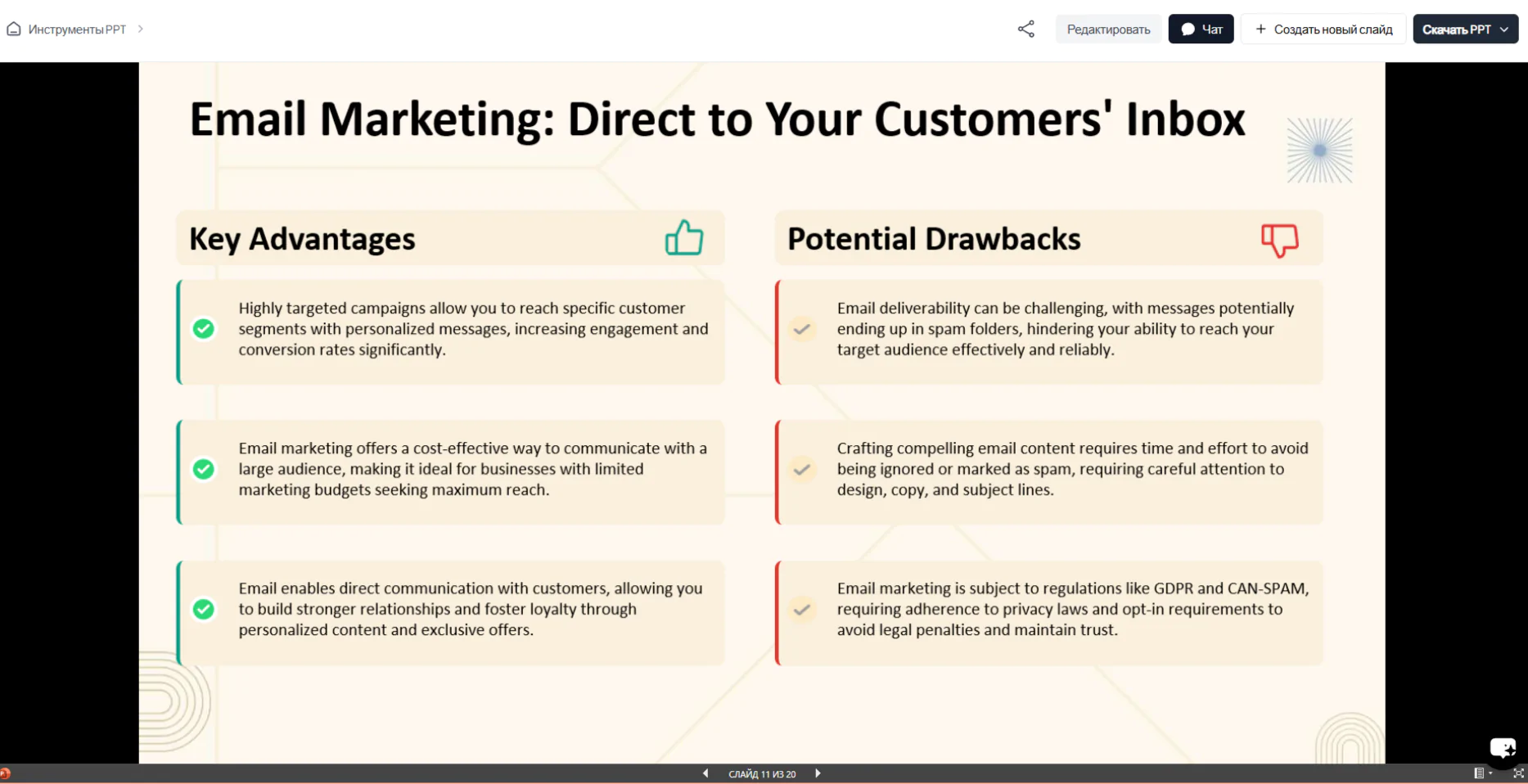This screenshot has height=784, width=1528.
Task: Click the fullscreen icon in status bar
Action: pos(1518,773)
